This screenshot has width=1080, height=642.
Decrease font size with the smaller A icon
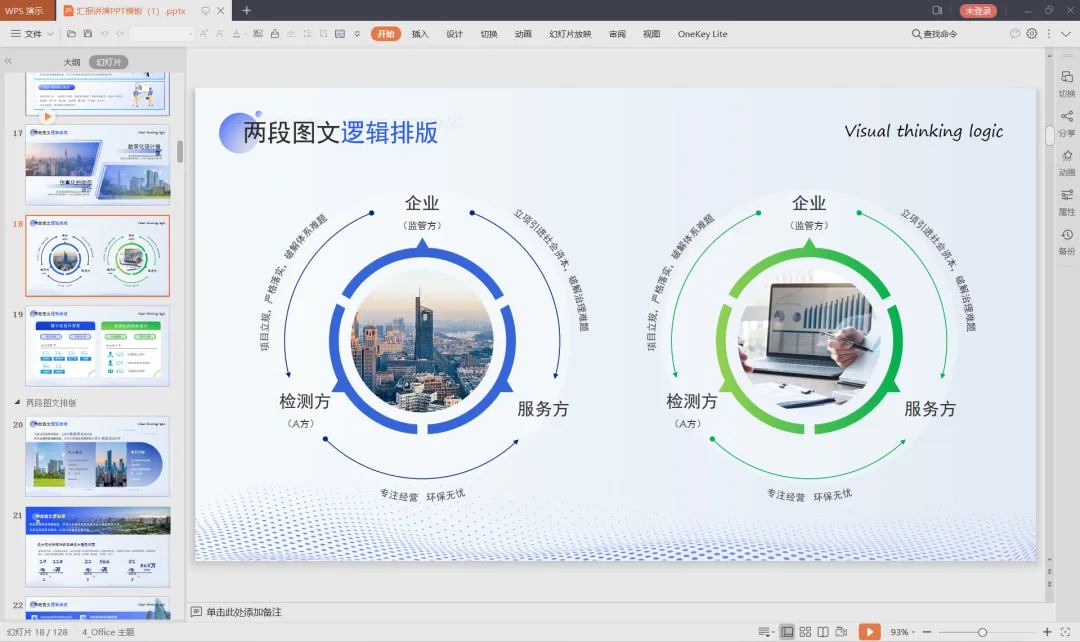click(x=220, y=34)
